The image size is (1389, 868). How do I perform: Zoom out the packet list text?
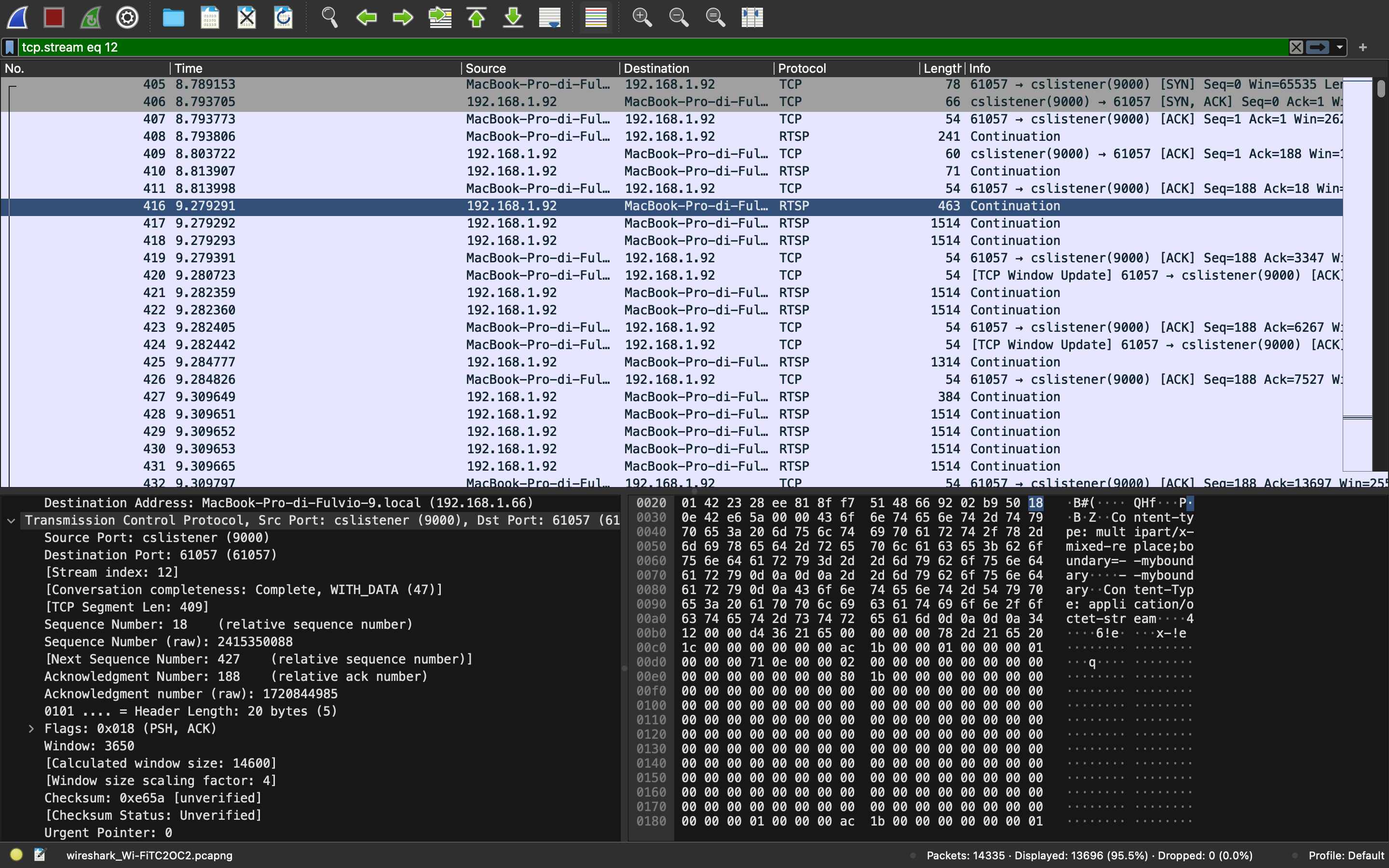[679, 17]
